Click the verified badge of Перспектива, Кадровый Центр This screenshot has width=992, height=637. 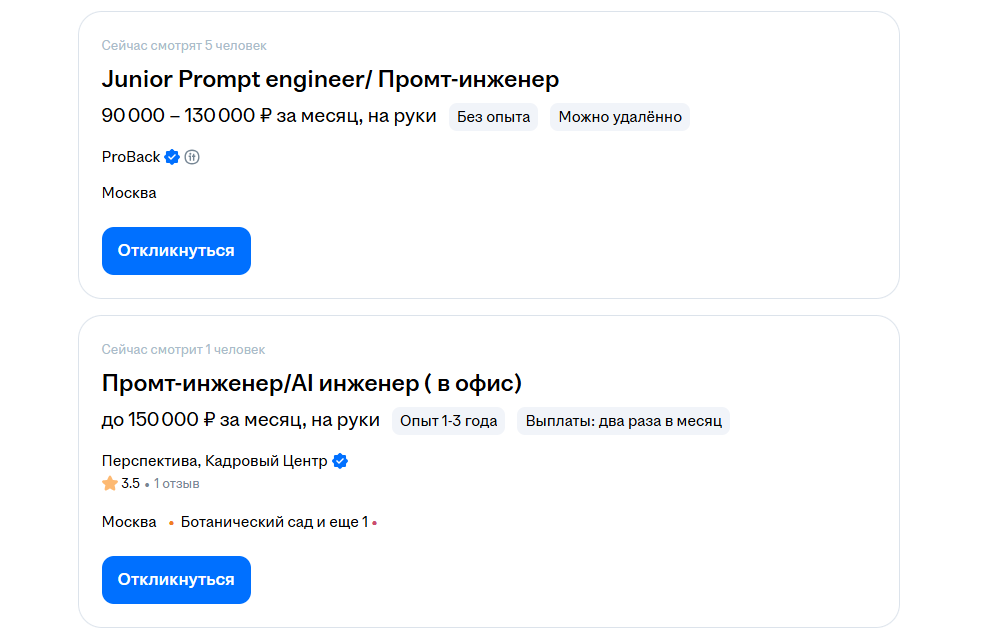(x=340, y=461)
